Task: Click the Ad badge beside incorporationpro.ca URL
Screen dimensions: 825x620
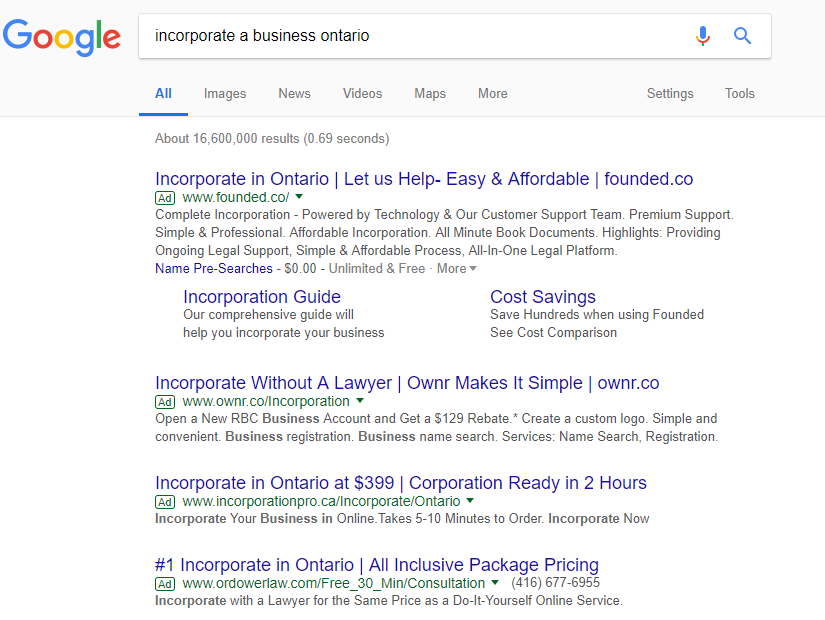Action: click(165, 502)
